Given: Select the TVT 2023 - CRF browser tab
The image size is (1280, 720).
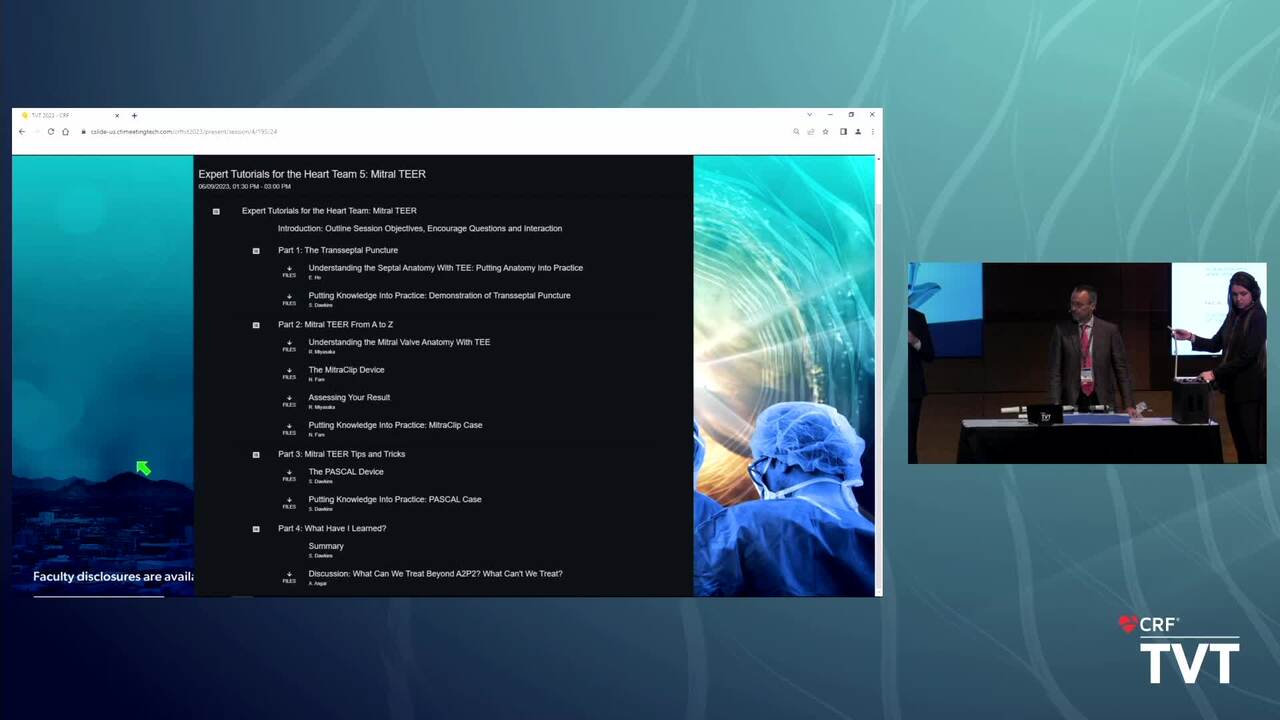Looking at the screenshot, I should pos(68,115).
